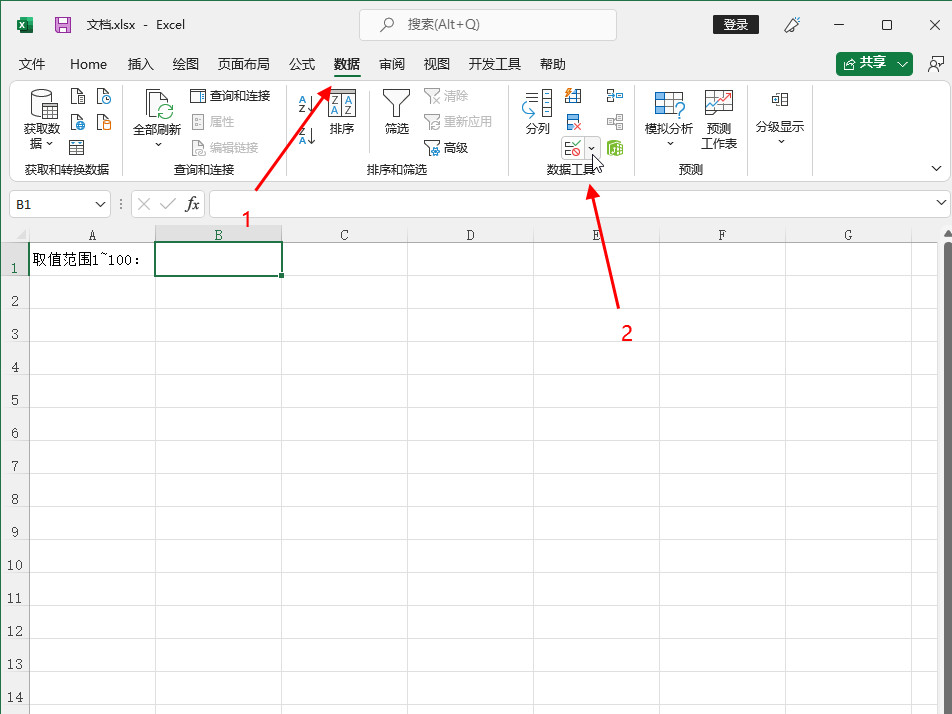This screenshot has height=714, width=952.
Task: Click the Name Box showing B1
Action: point(52,205)
